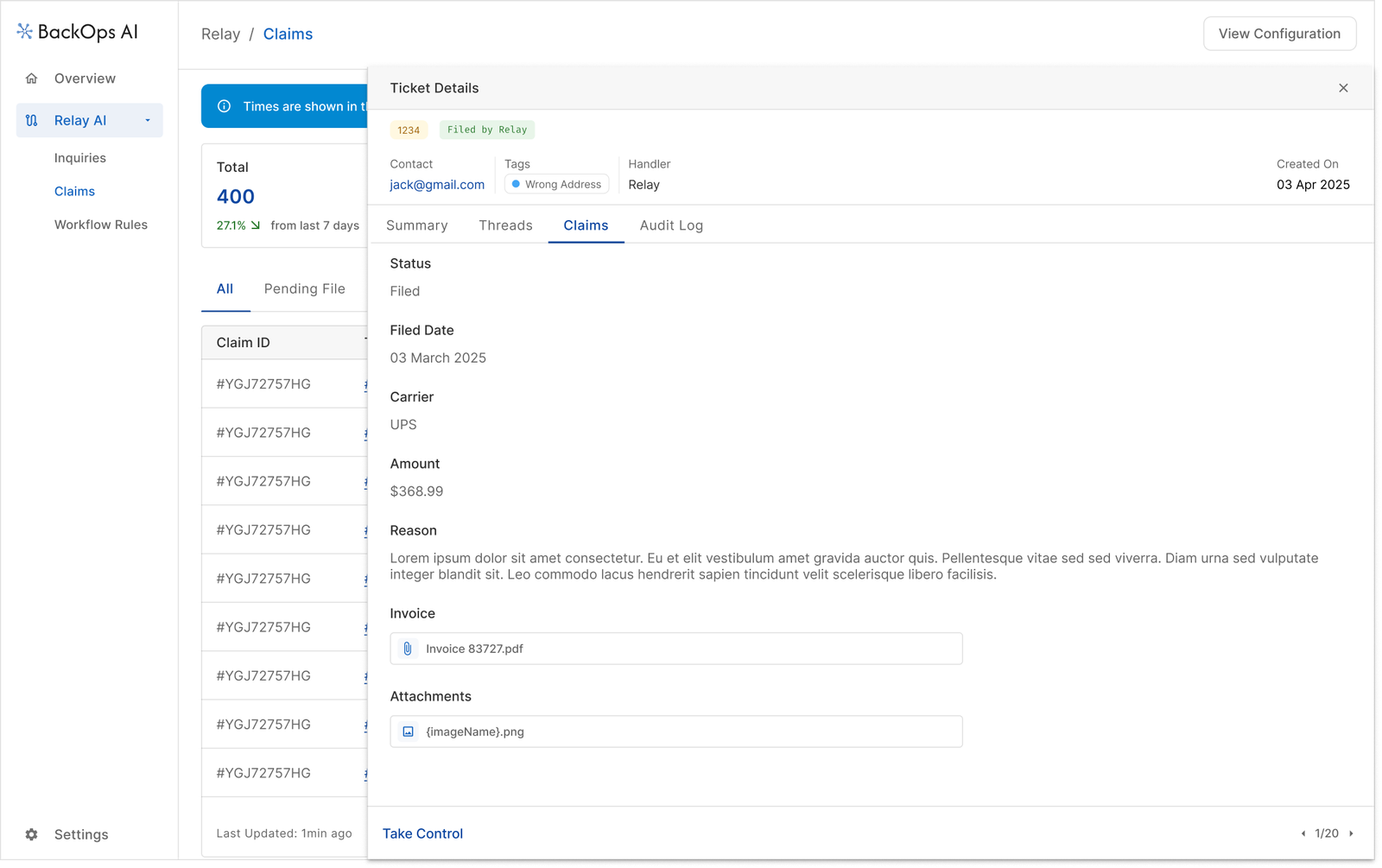Open Inquiries in the sidebar
This screenshot has width=1382, height=868.
pyautogui.click(x=80, y=158)
